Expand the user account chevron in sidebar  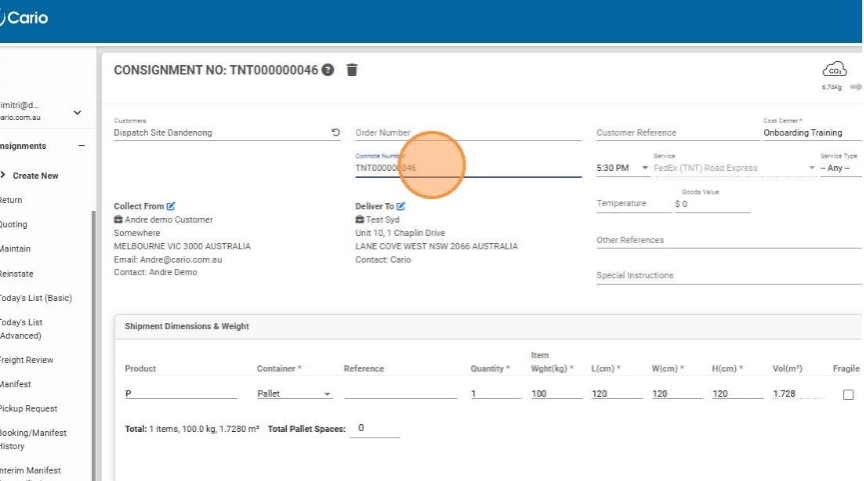[78, 112]
